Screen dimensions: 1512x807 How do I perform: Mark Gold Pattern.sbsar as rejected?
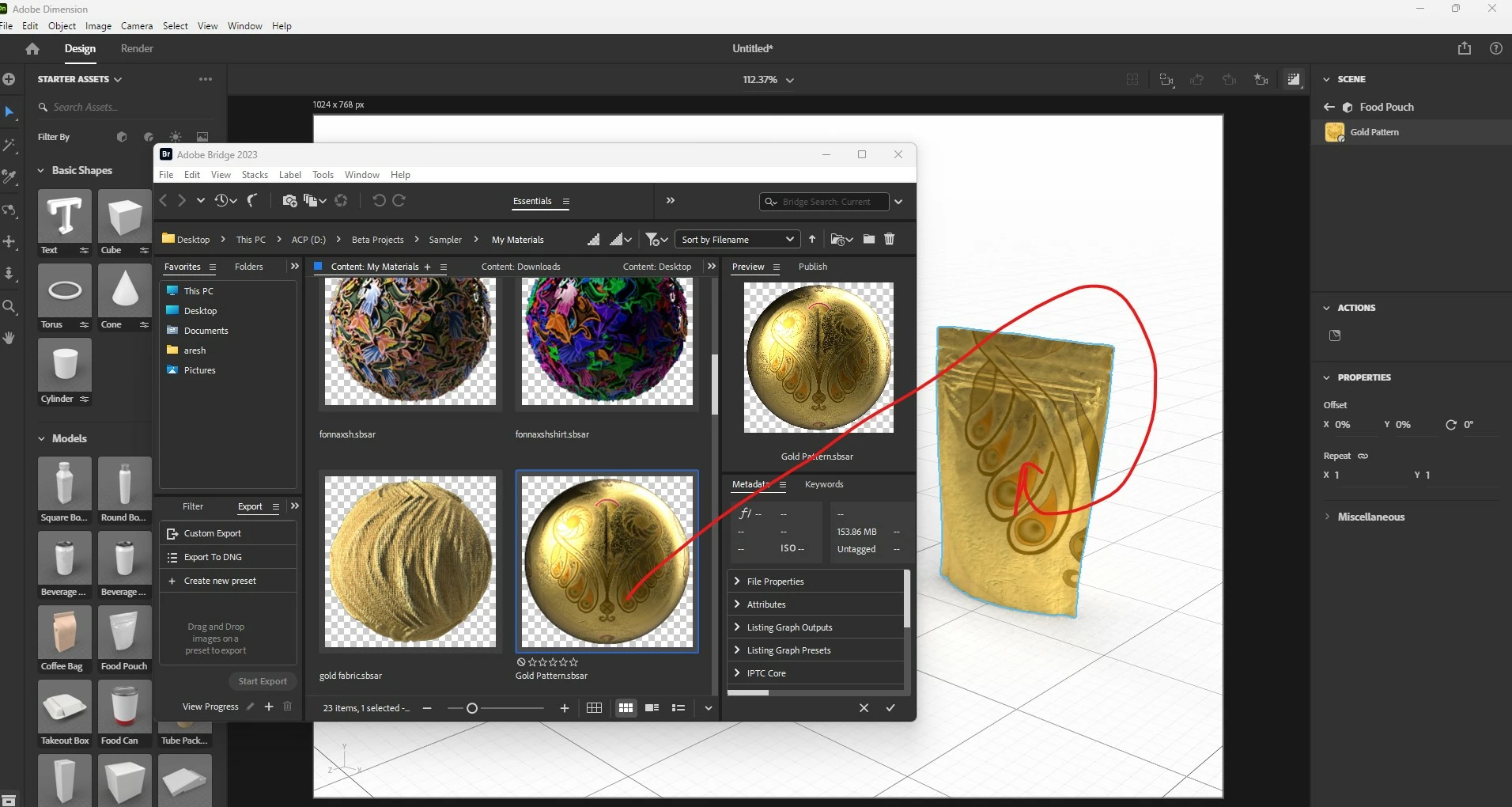click(x=521, y=662)
